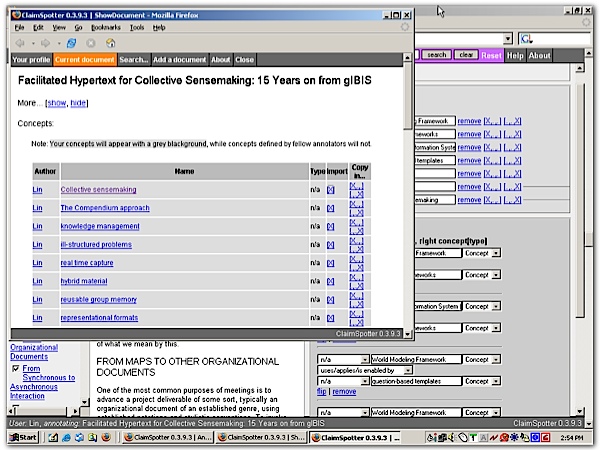Open Concept type dropdown beside question-based templates
Viewport: 600px width, 450px height.
pos(496,381)
